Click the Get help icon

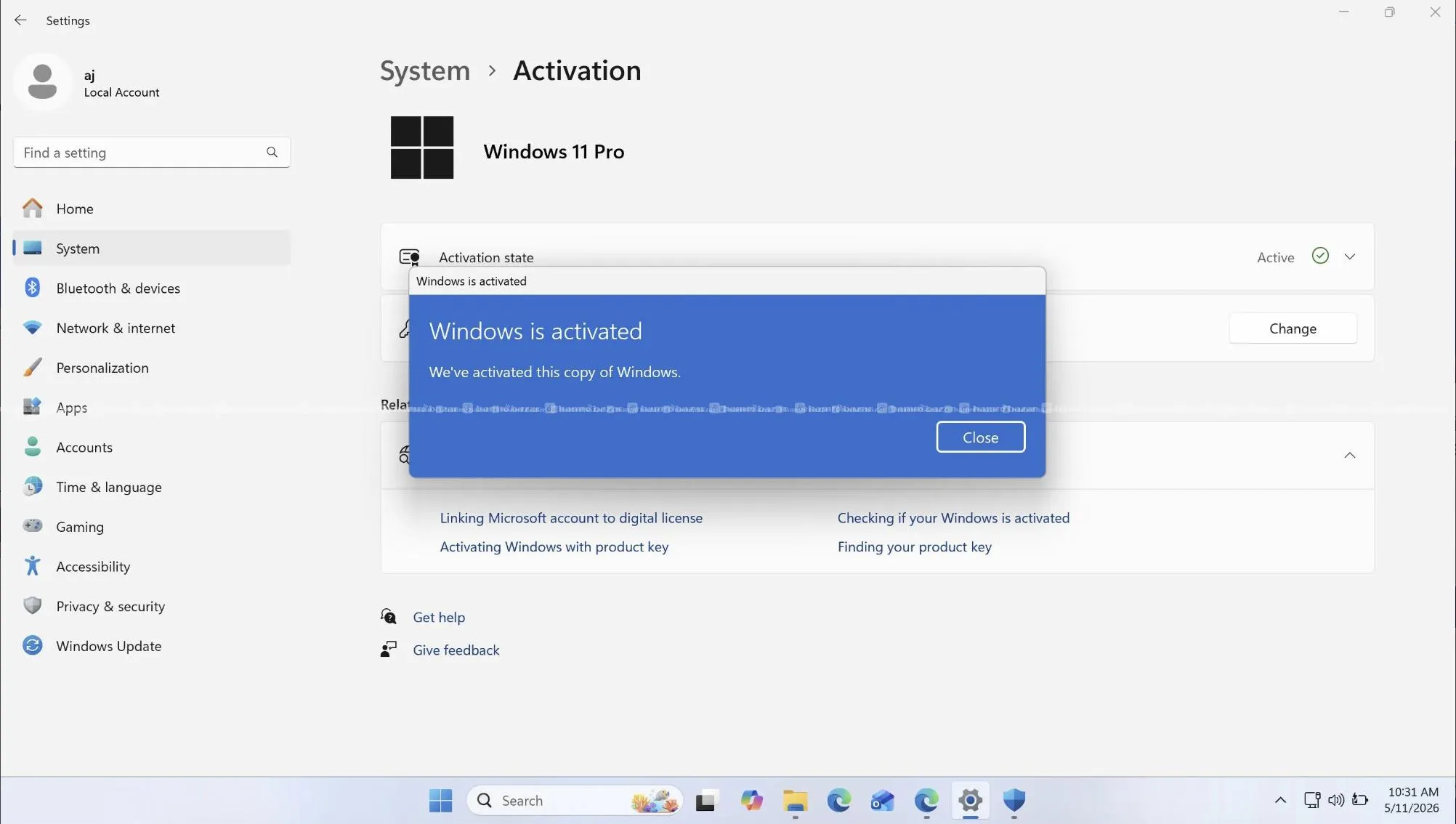coord(389,617)
